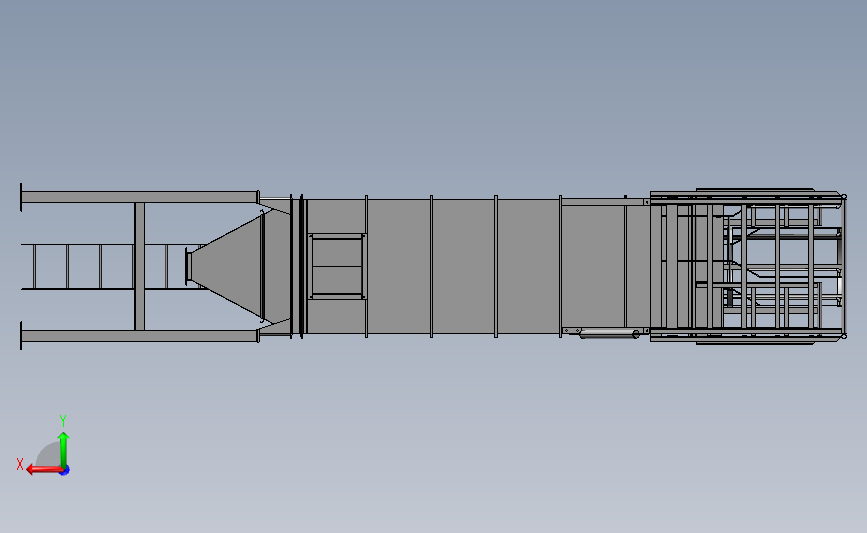The height and width of the screenshot is (533, 867).
Task: Click the green Y axis arrow of the triad
Action: pos(64,450)
